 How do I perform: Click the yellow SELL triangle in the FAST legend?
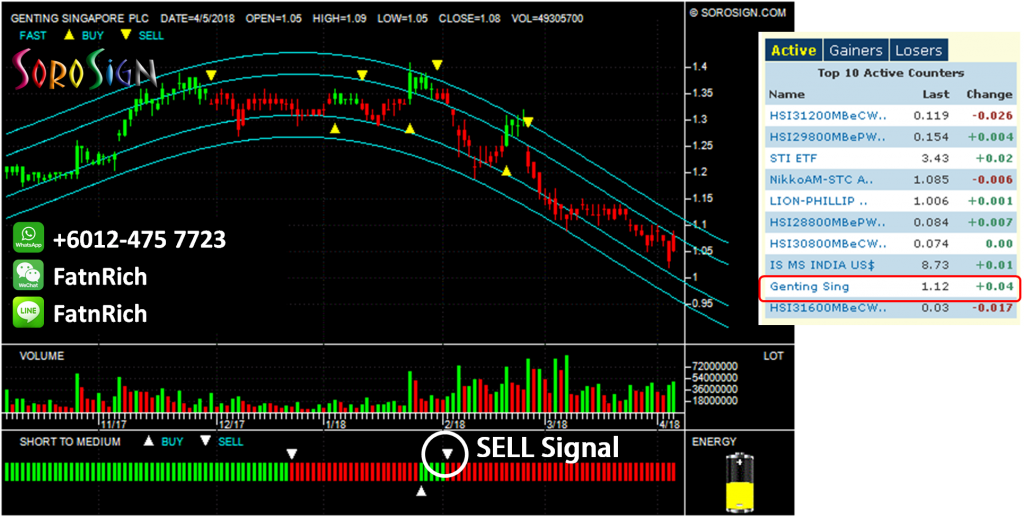(x=126, y=37)
